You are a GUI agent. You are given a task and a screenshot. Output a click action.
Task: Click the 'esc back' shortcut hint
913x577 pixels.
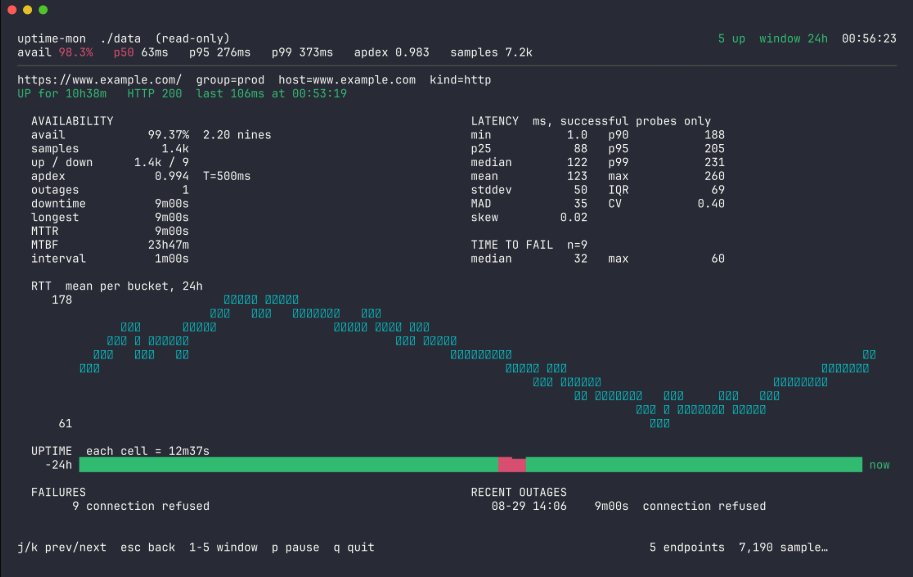[x=148, y=547]
